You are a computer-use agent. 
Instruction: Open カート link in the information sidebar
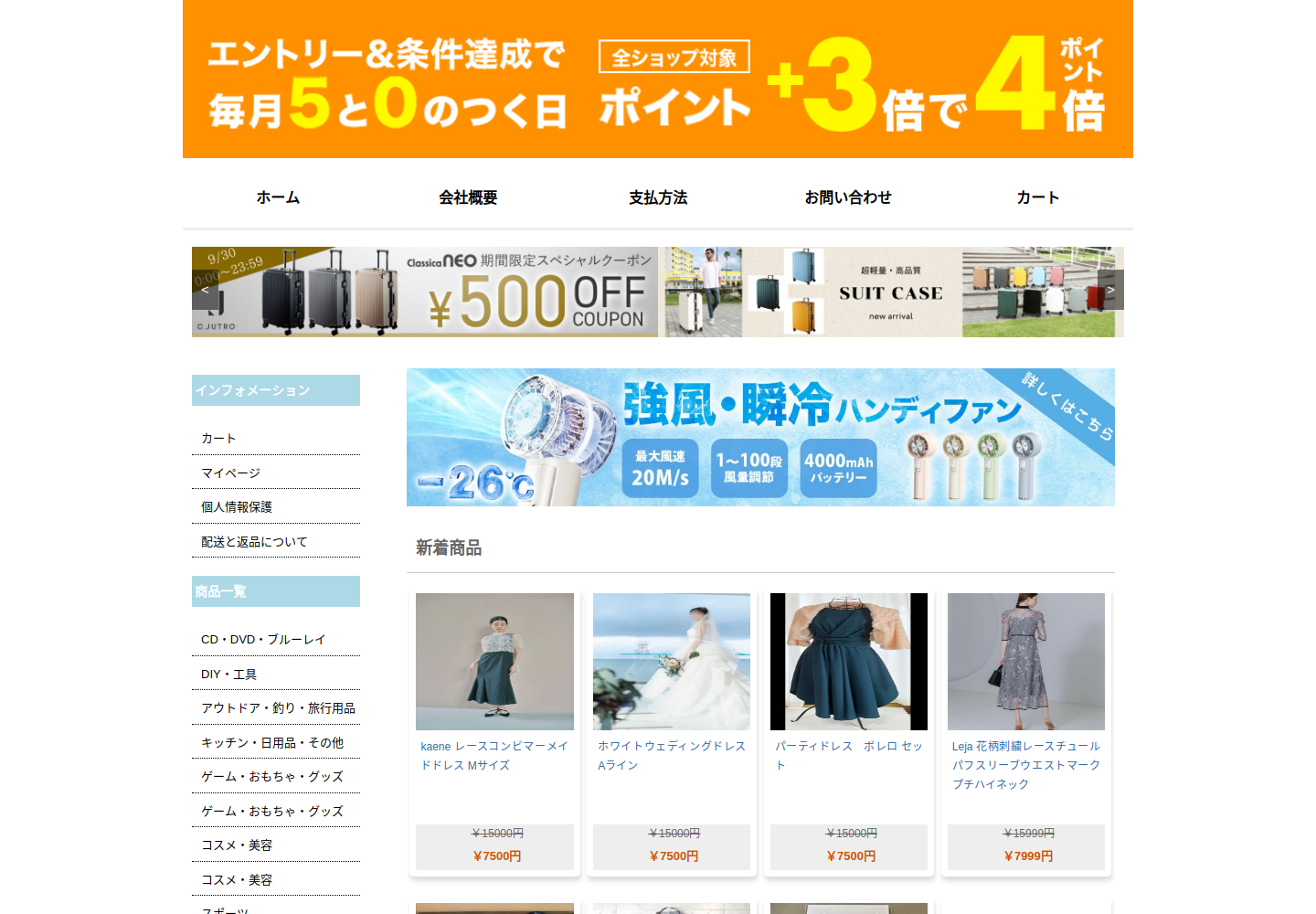click(x=218, y=439)
